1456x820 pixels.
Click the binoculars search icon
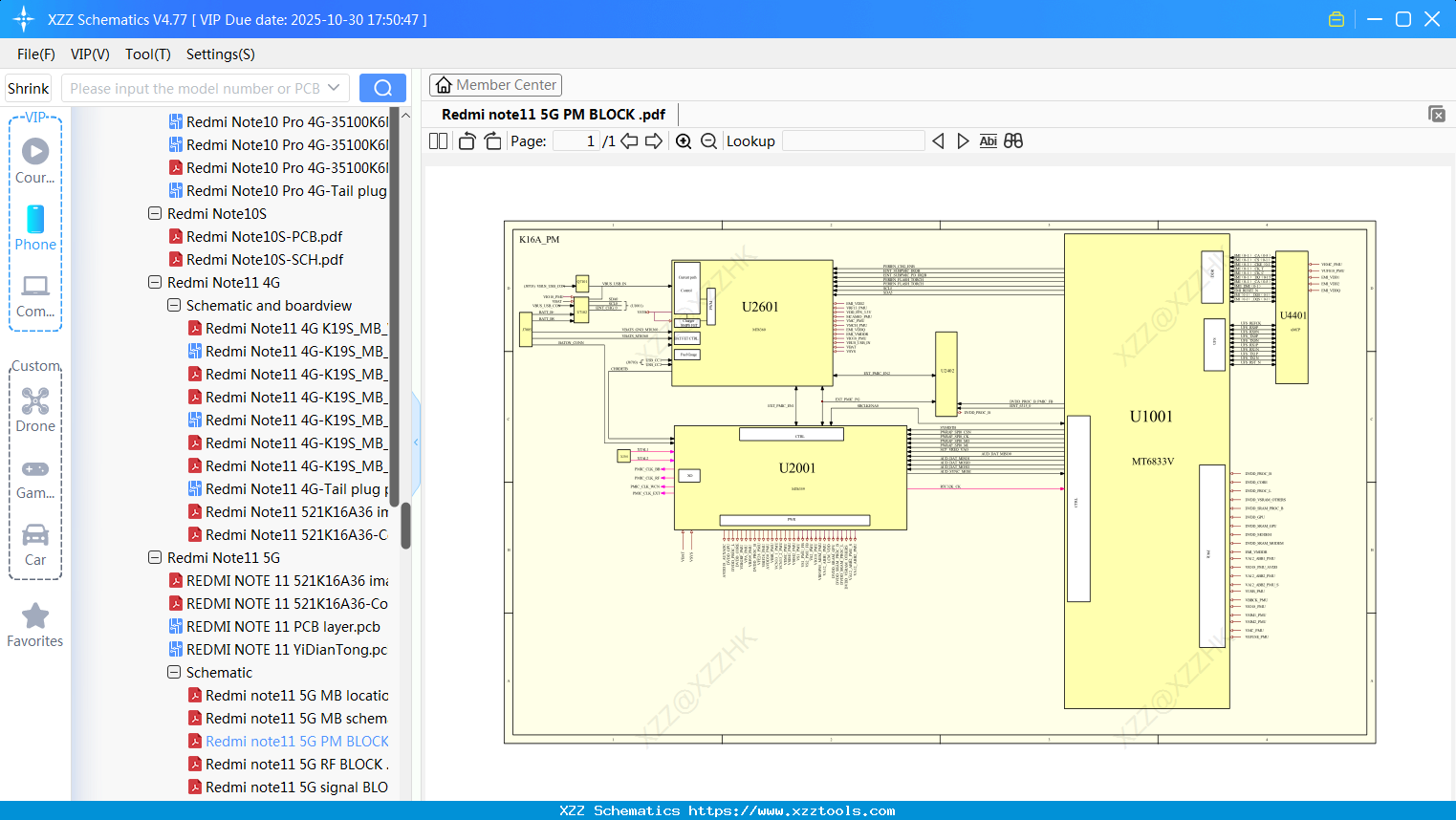coord(1013,141)
